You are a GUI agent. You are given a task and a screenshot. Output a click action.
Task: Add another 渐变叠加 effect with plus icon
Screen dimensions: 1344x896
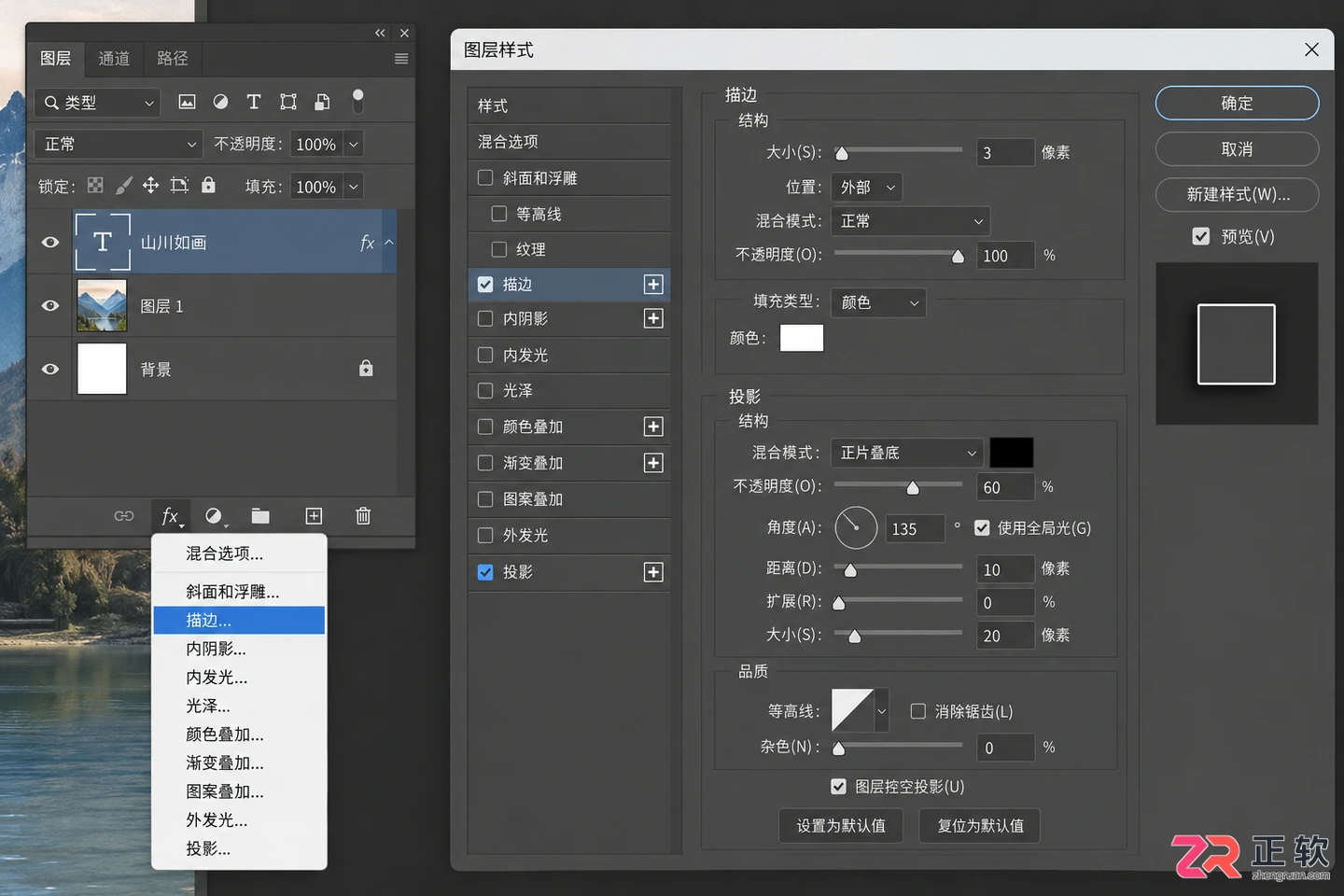653,463
